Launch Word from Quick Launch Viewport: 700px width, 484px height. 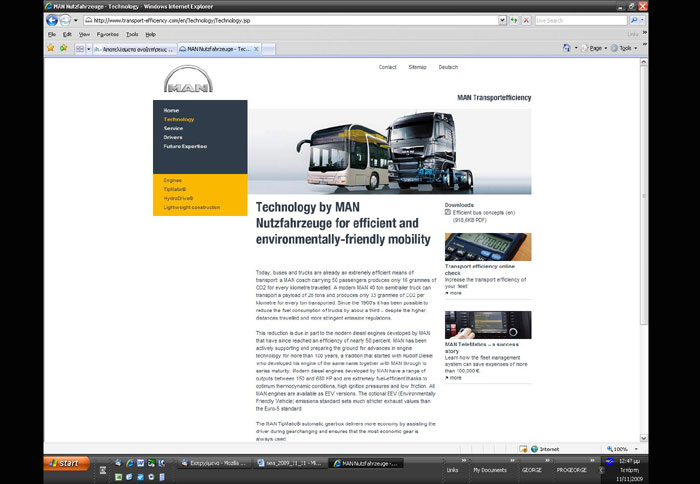140,463
